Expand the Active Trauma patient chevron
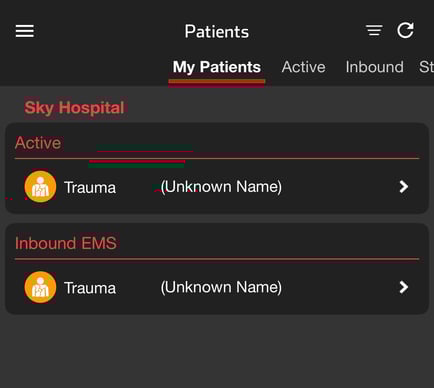434x388 pixels. coord(404,187)
